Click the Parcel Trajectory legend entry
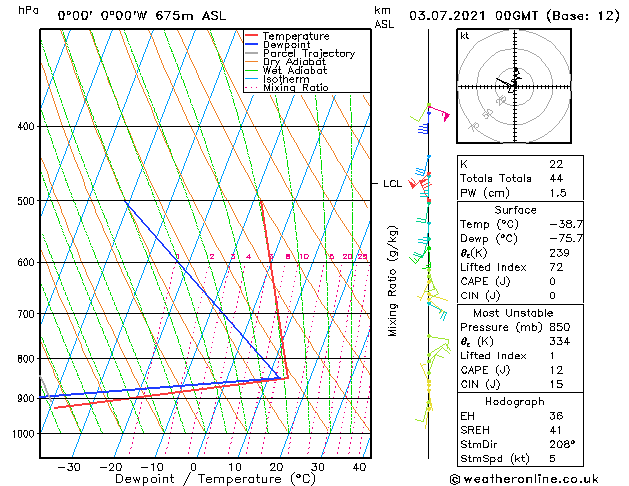Image resolution: width=629 pixels, height=486 pixels. [x=300, y=53]
